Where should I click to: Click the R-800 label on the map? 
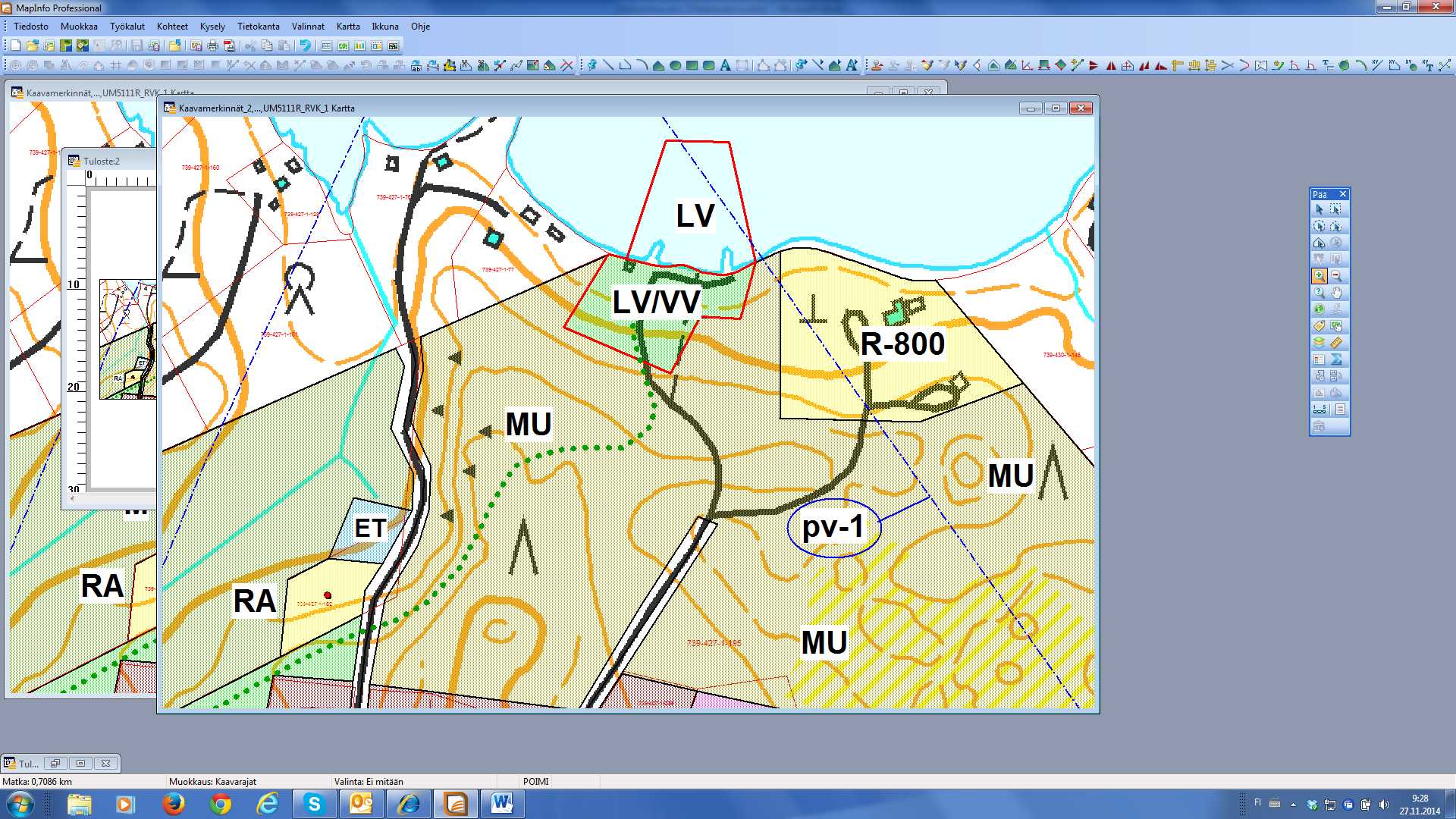point(902,344)
